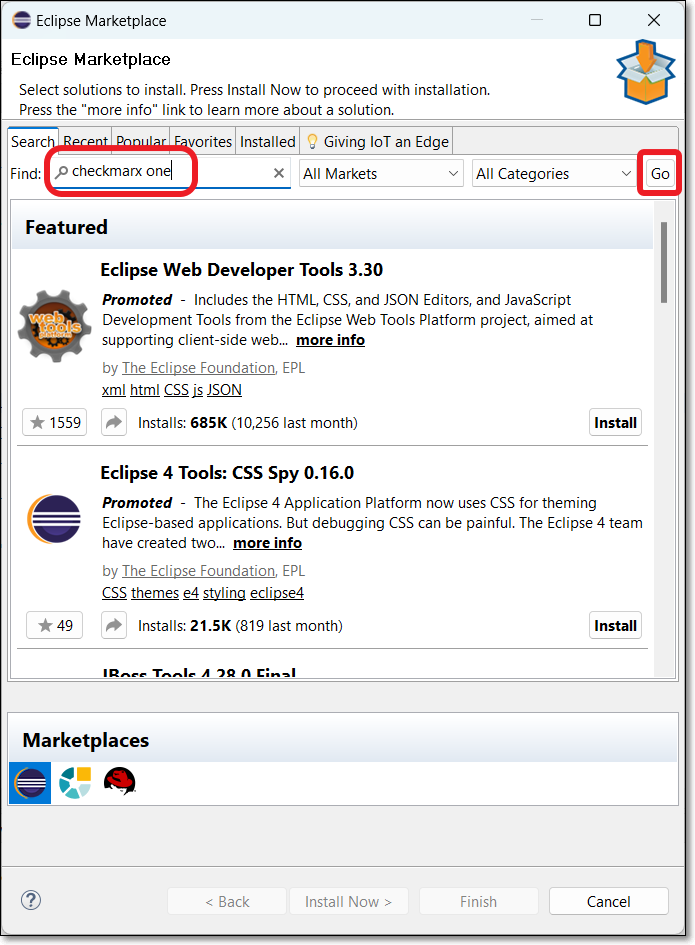The width and height of the screenshot is (695, 945).
Task: Install Eclipse Web Developer Tools 3.30
Action: click(615, 422)
